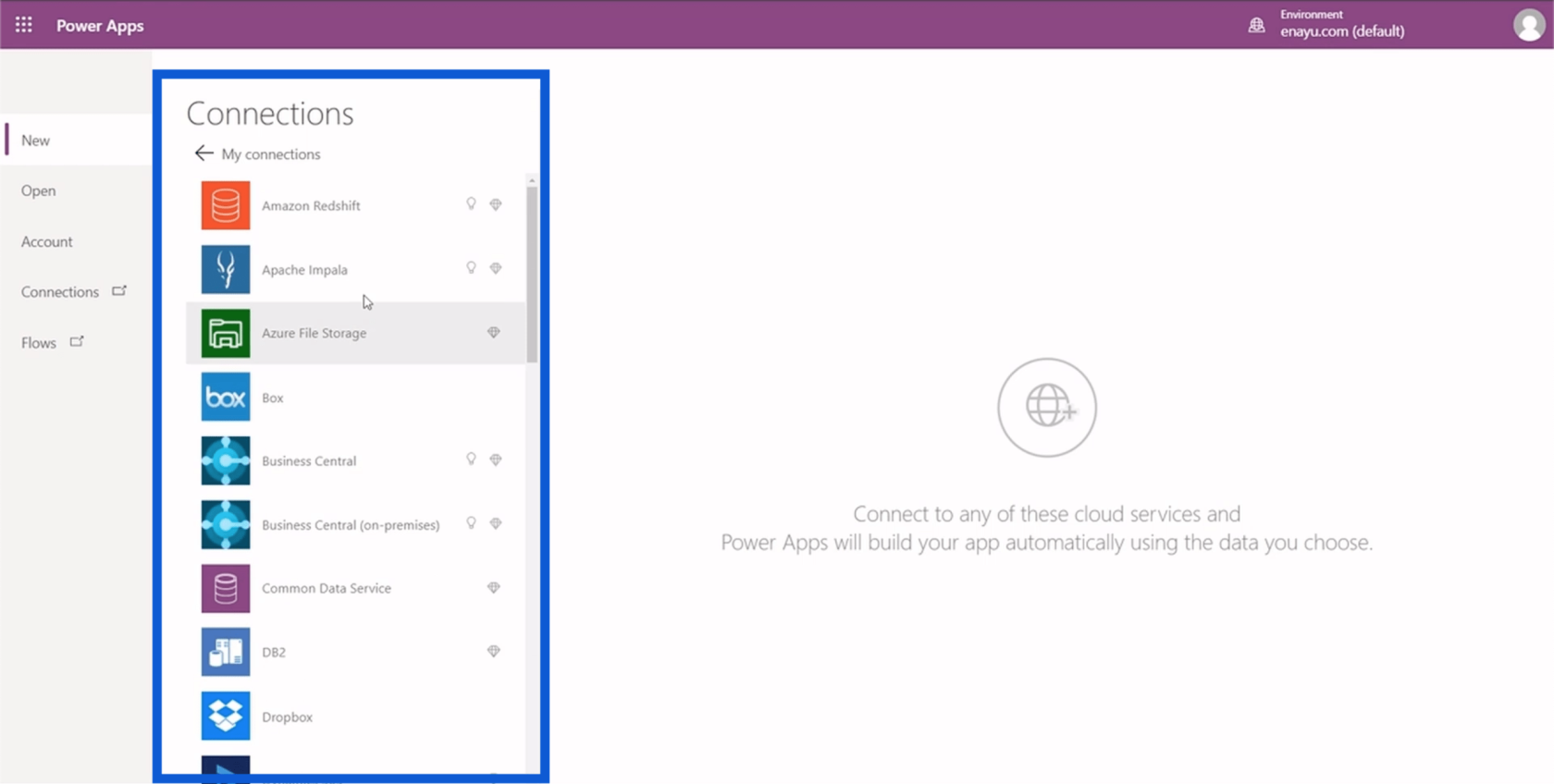Click lightbulb preview icon for Apache Impala

click(471, 267)
